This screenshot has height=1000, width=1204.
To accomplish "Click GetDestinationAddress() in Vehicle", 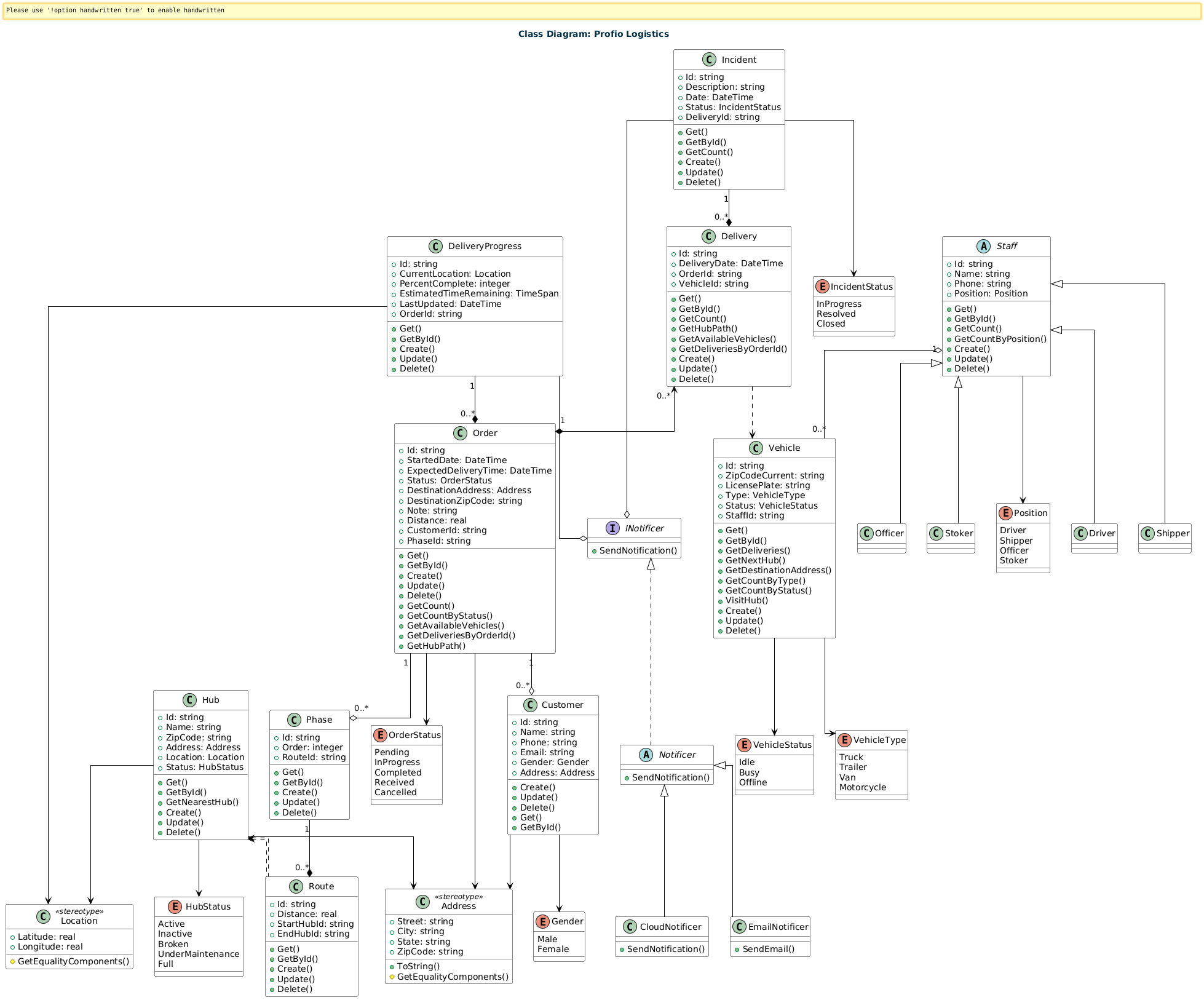I will click(x=778, y=570).
